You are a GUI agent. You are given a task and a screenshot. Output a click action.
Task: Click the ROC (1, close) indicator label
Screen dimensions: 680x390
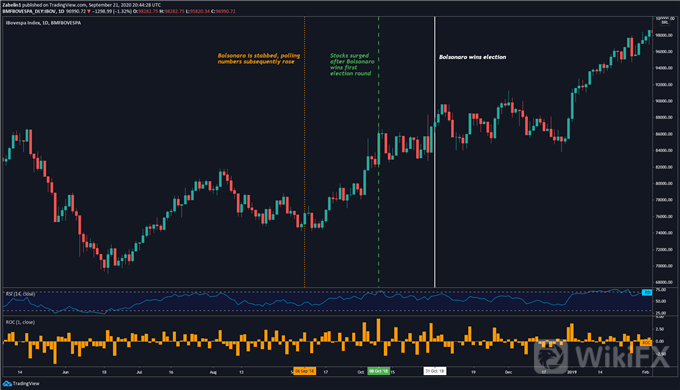click(x=20, y=322)
